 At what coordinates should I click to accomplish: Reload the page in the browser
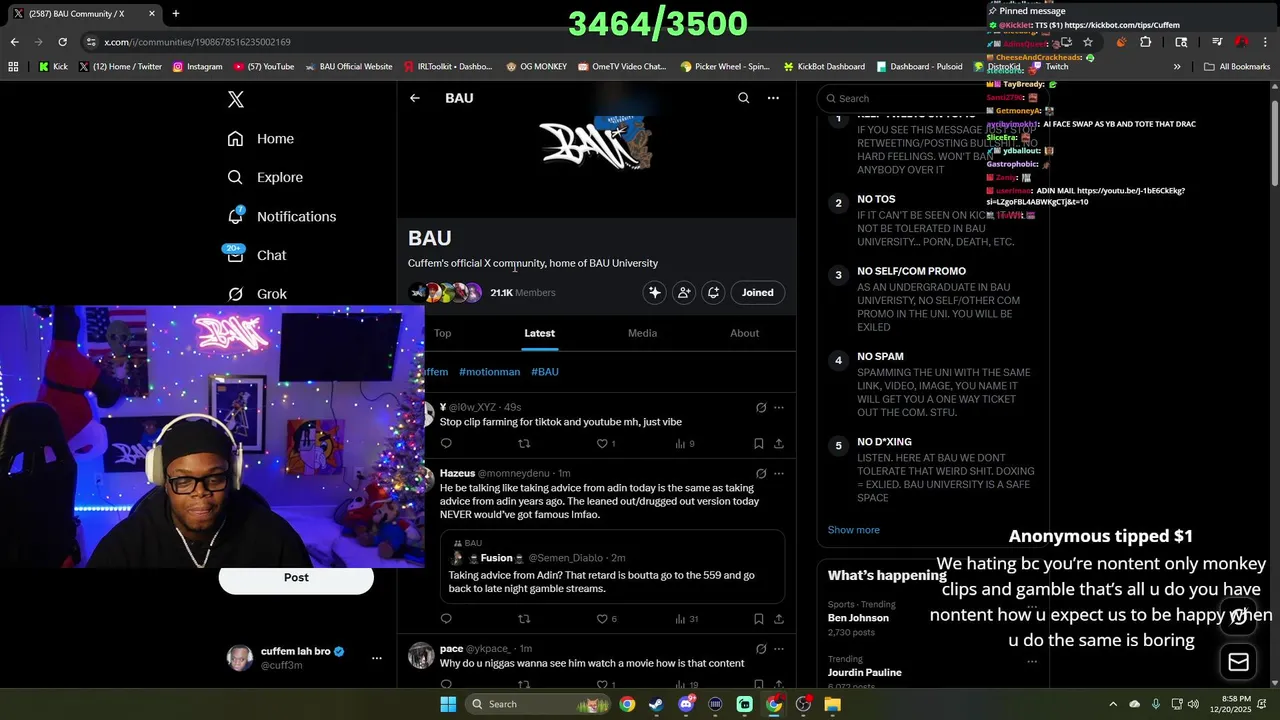click(62, 42)
